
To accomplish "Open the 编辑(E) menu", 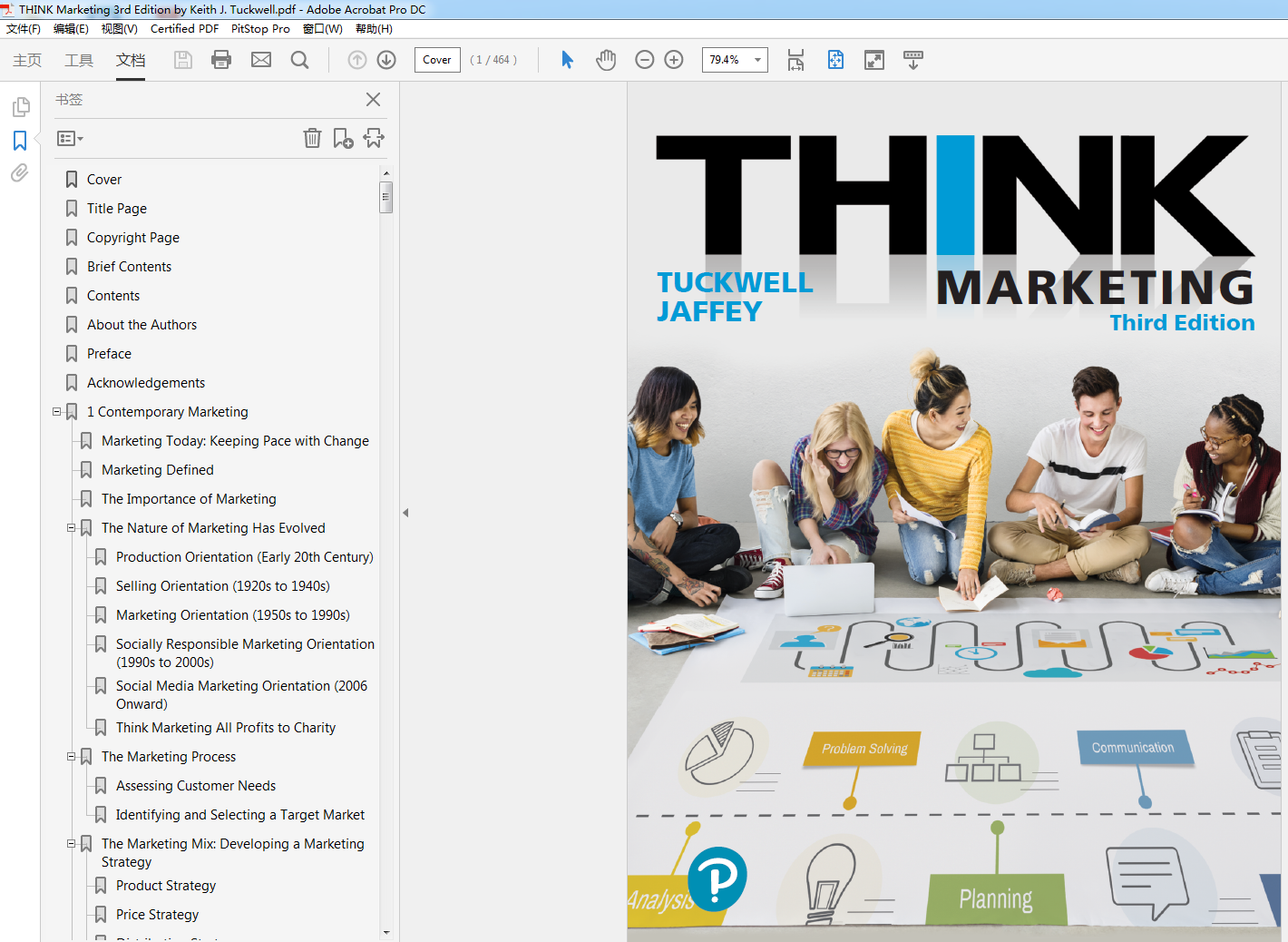I will pos(71,29).
